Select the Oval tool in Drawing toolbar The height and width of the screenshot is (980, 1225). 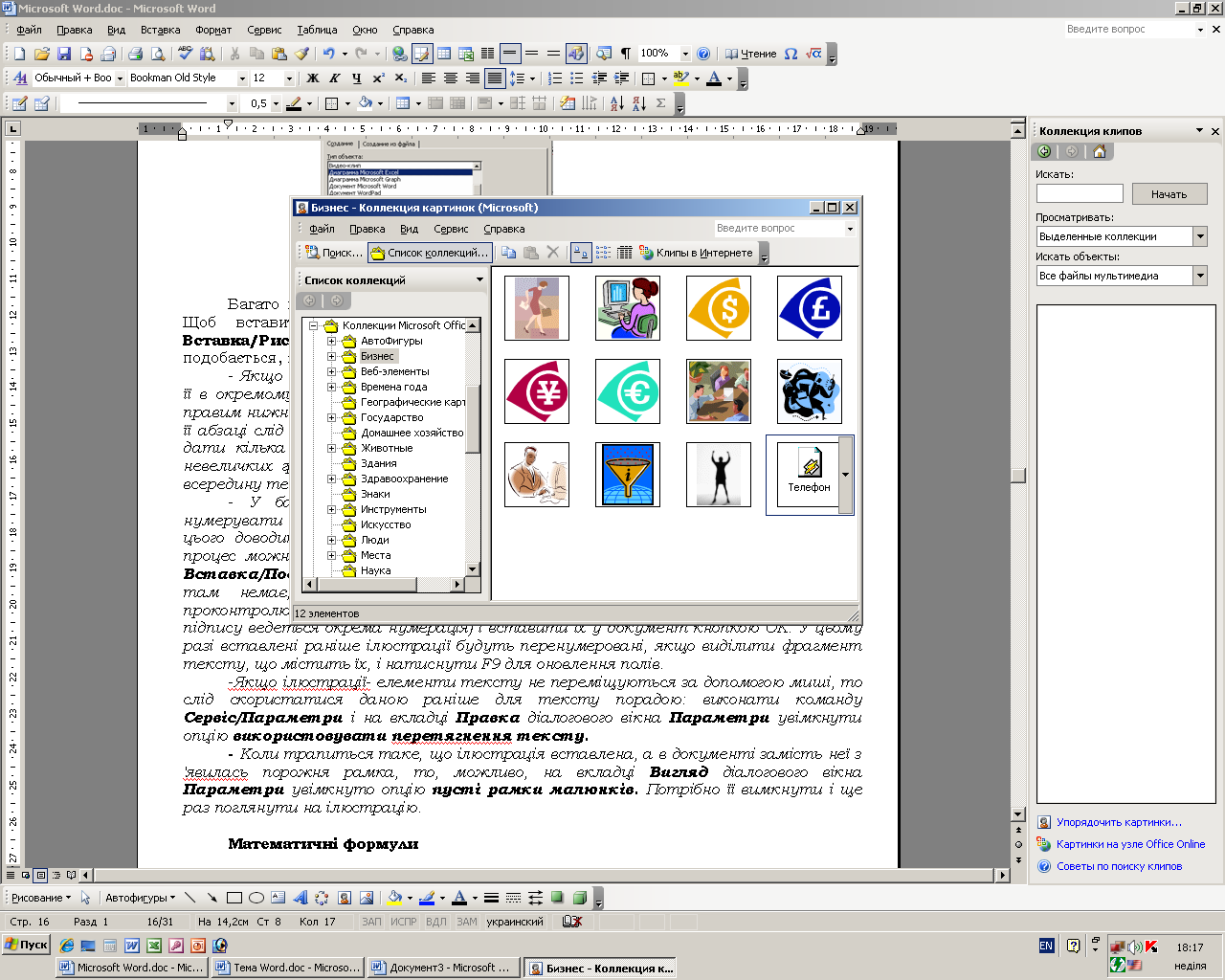[x=256, y=898]
